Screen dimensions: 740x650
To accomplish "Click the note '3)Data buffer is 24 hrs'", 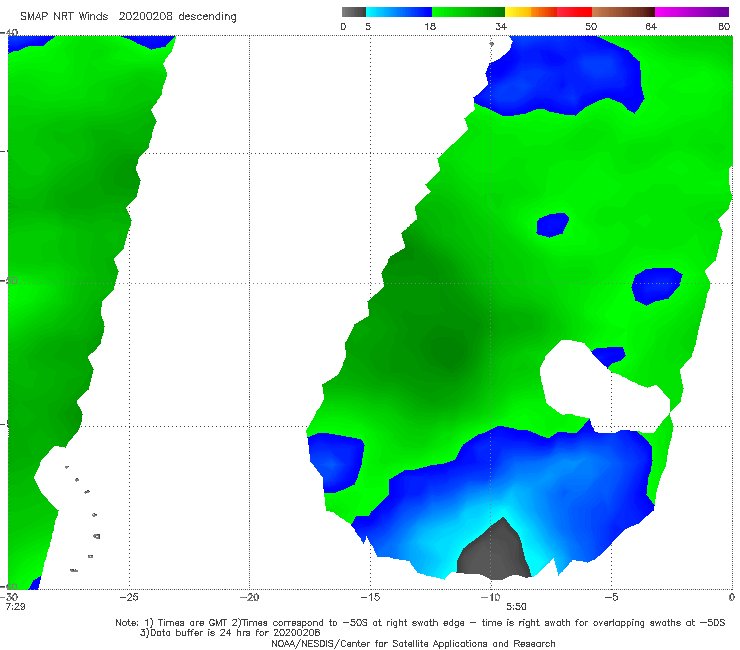I will coord(230,633).
